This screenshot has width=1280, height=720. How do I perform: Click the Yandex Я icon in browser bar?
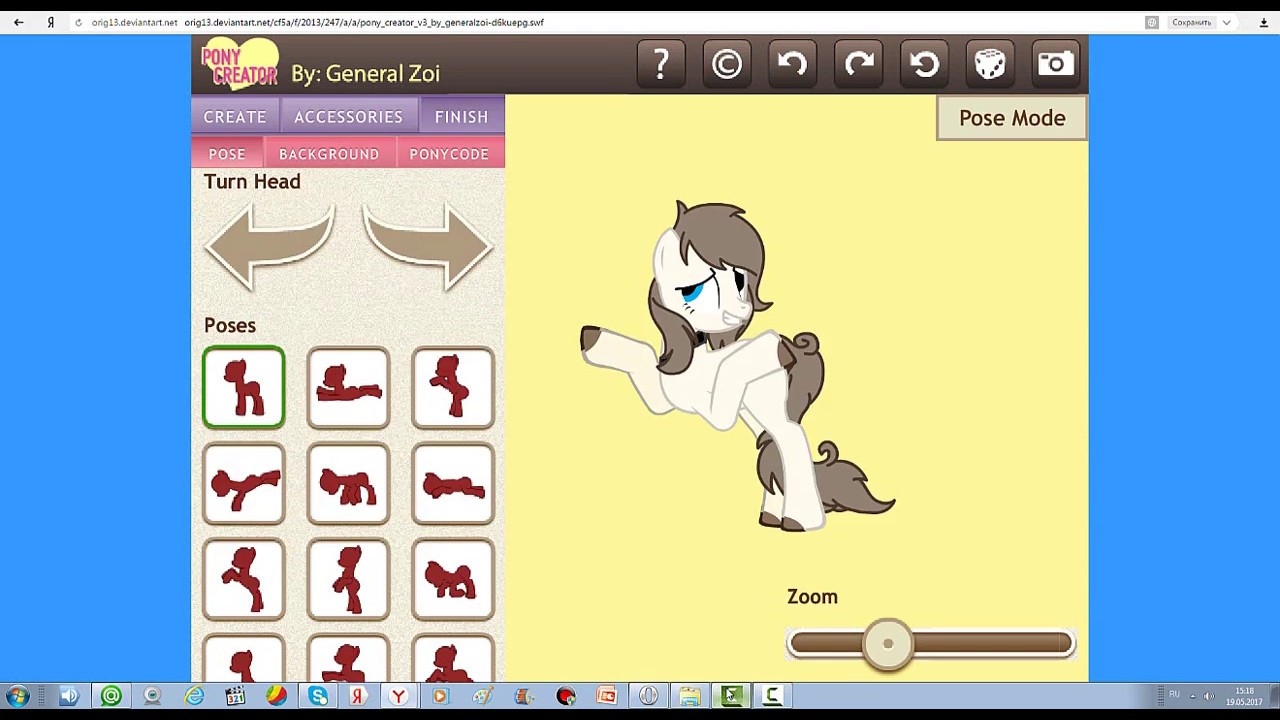point(50,22)
